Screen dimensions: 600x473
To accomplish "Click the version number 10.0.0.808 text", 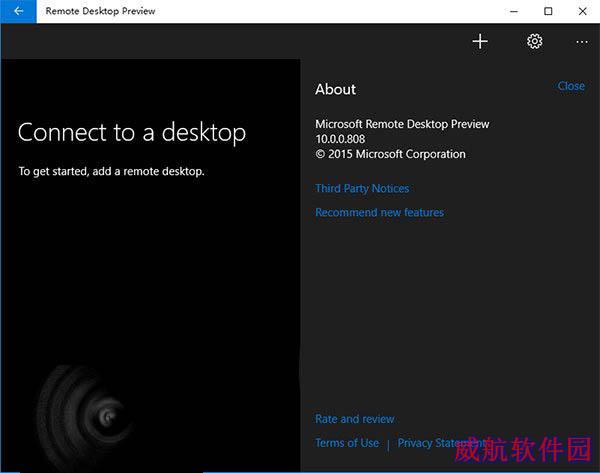I will pos(340,139).
